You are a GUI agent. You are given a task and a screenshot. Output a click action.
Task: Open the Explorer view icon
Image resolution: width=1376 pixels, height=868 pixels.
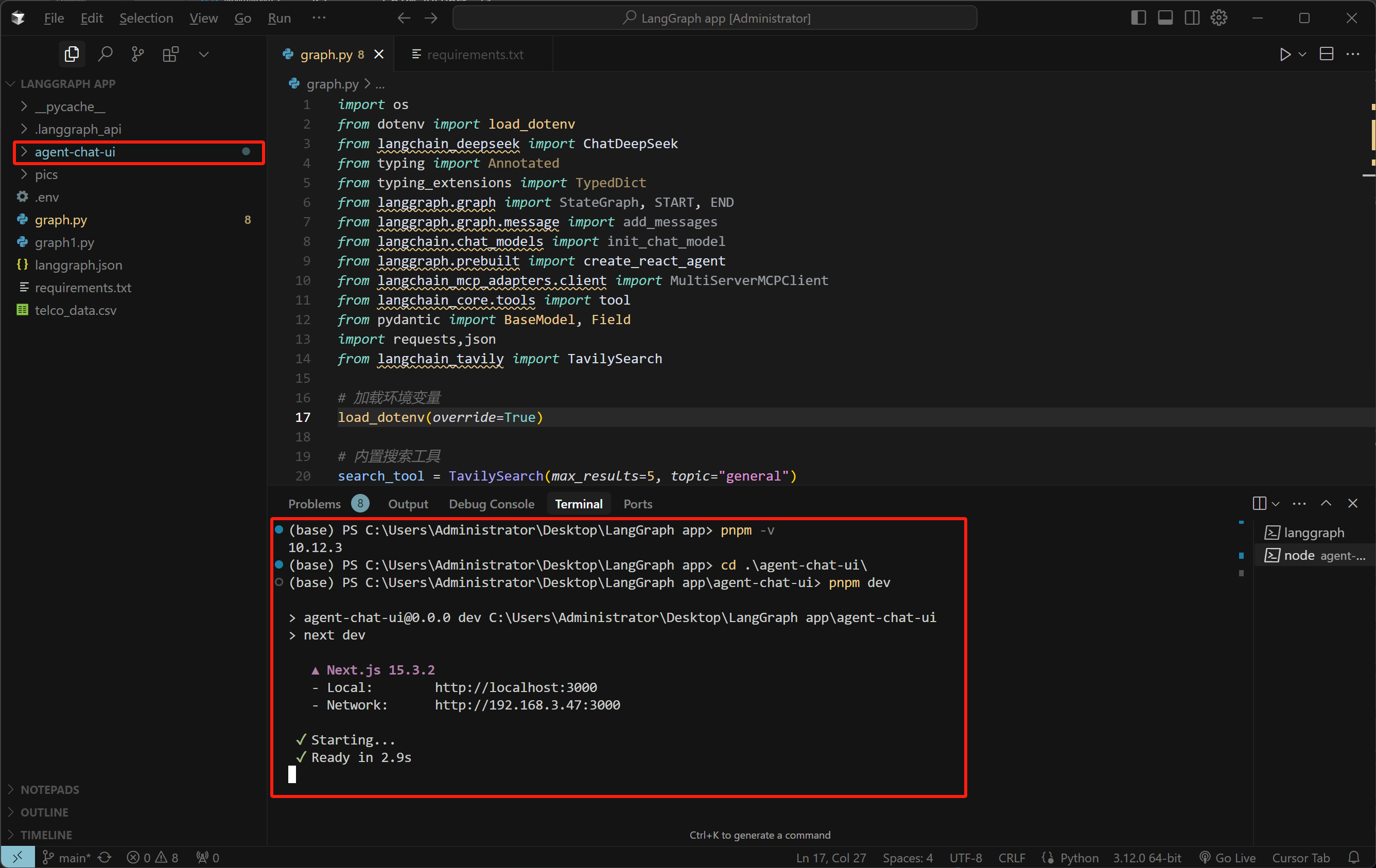pyautogui.click(x=72, y=54)
